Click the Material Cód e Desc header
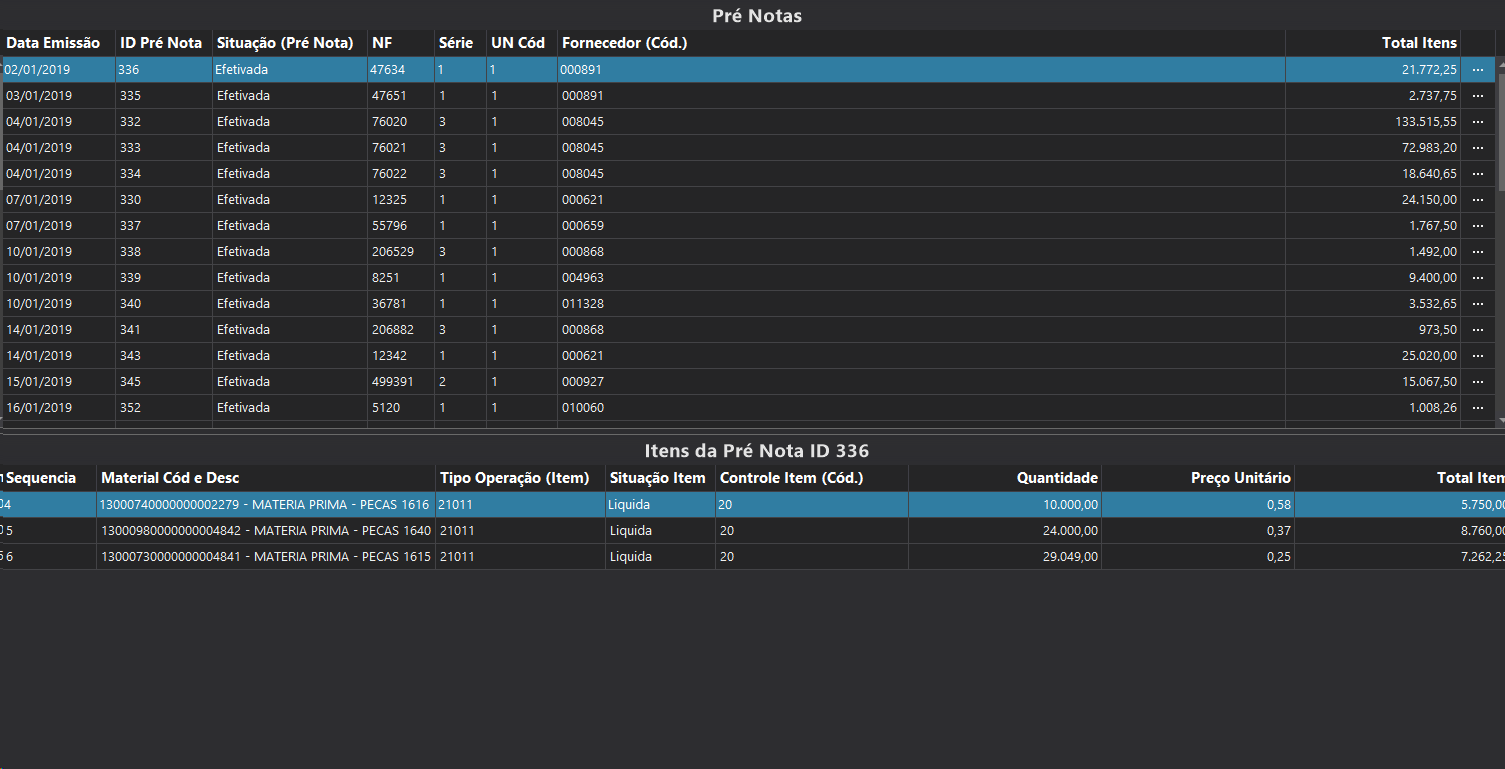 point(266,478)
